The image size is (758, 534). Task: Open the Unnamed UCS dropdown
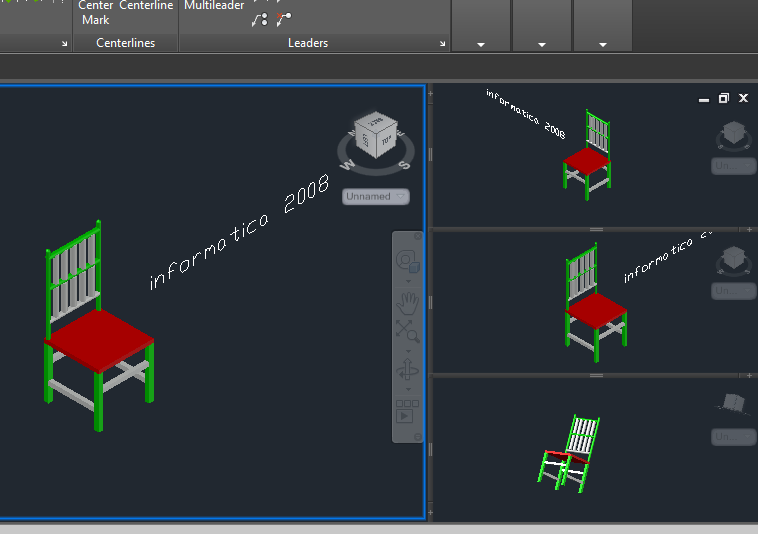pyautogui.click(x=376, y=197)
